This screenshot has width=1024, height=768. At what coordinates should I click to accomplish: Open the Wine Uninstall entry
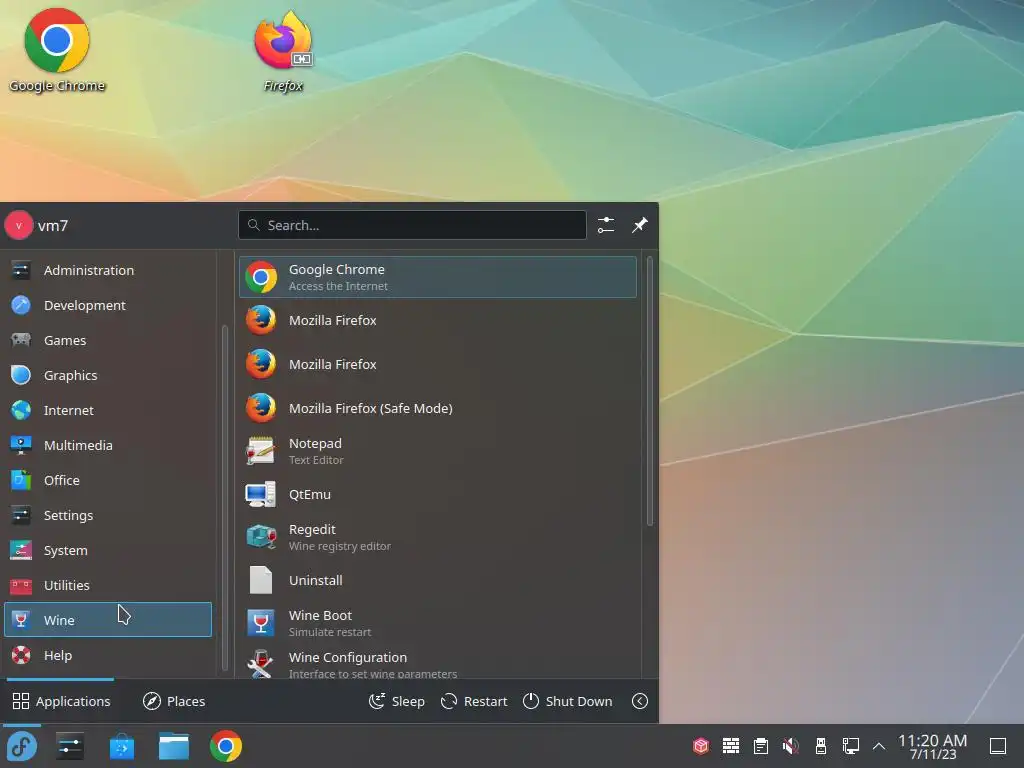pyautogui.click(x=438, y=580)
